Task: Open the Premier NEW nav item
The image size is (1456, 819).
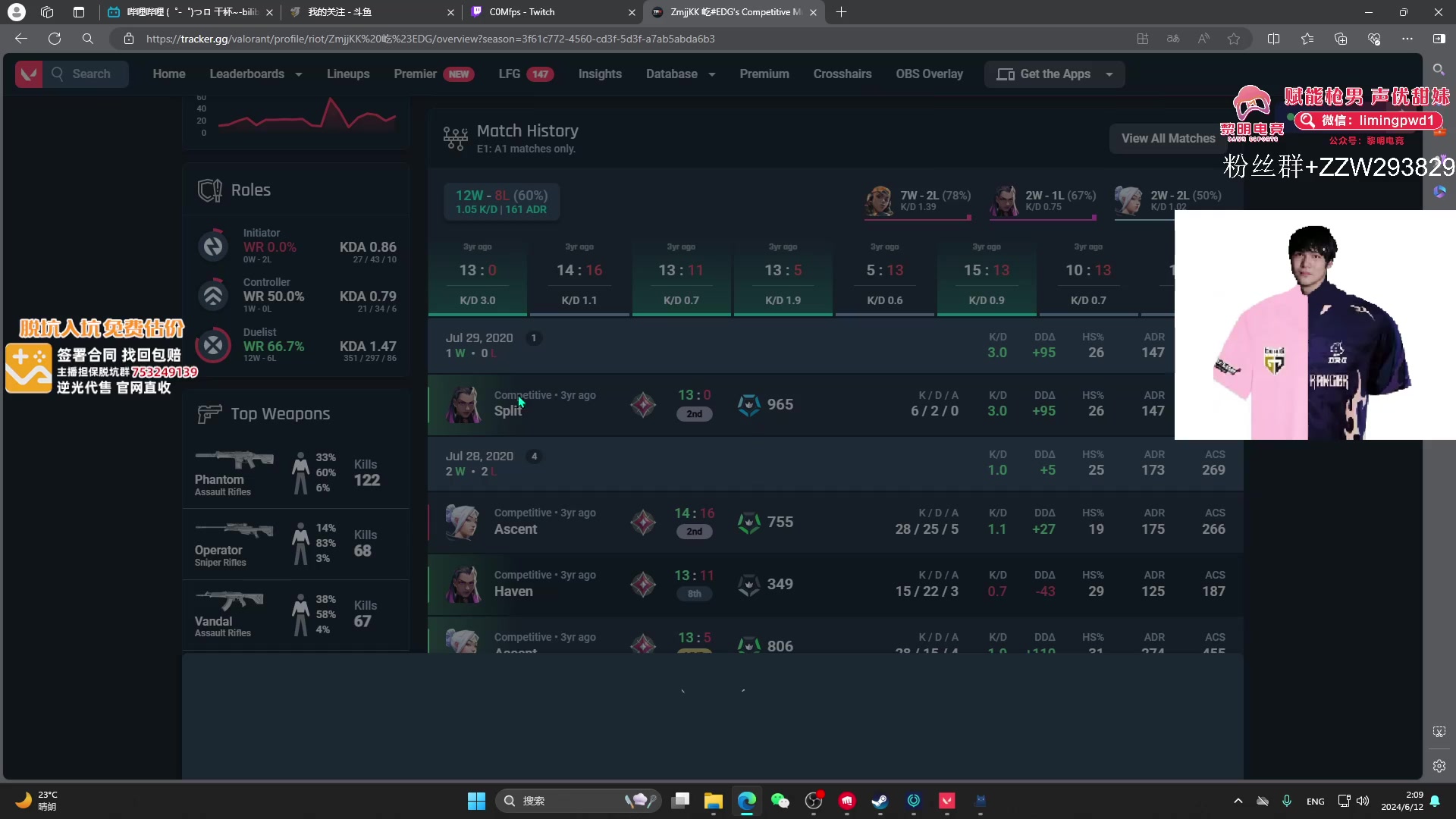Action: pyautogui.click(x=433, y=74)
